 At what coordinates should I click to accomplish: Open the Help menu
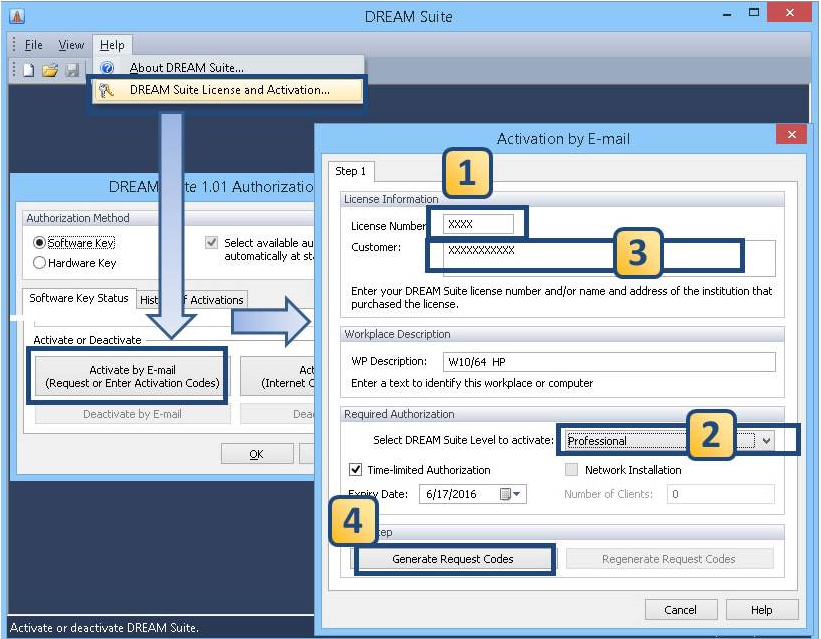point(112,45)
